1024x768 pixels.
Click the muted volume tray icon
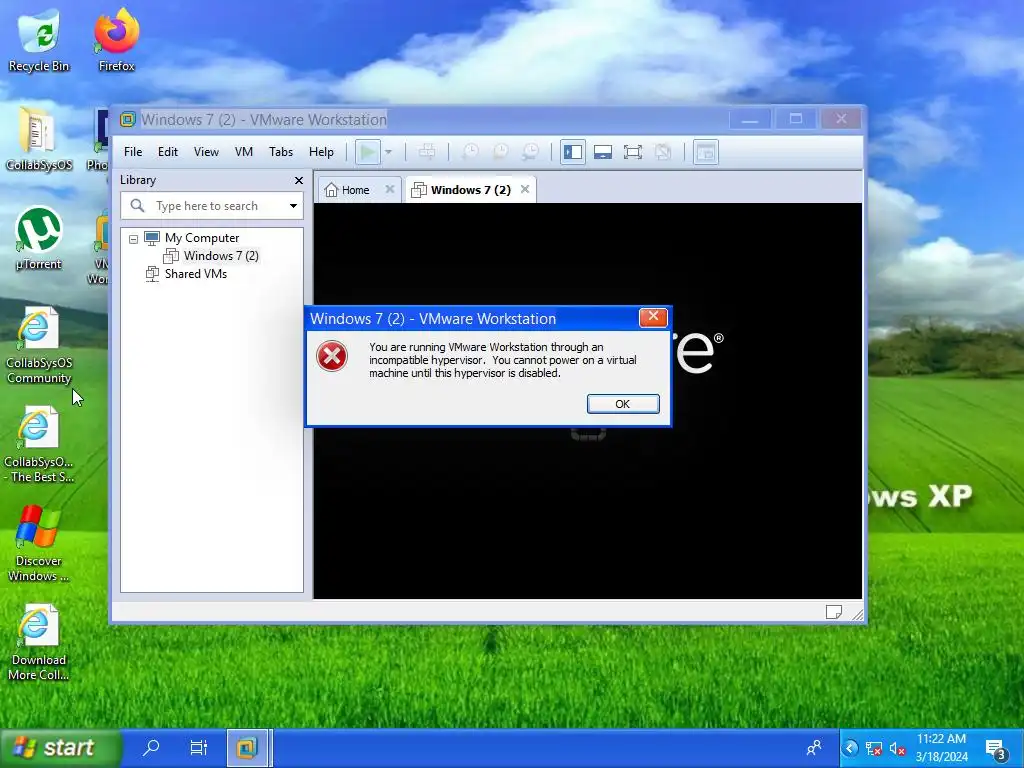(x=897, y=749)
